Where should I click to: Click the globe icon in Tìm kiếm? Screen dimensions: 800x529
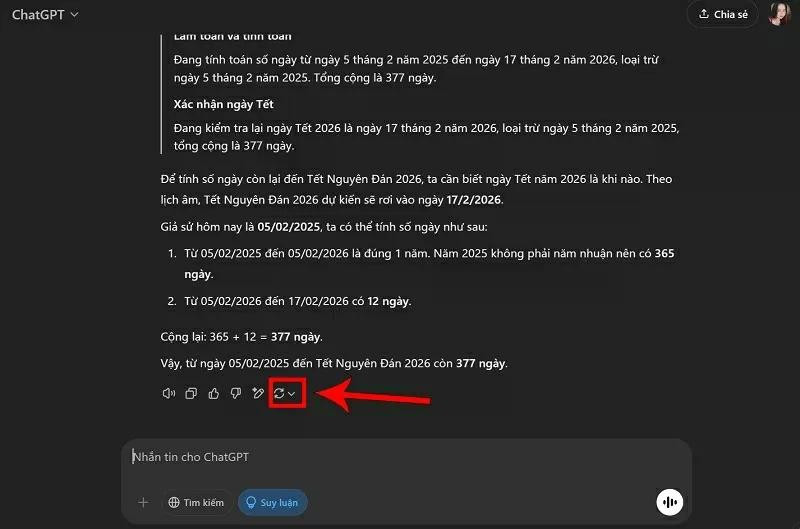(174, 502)
